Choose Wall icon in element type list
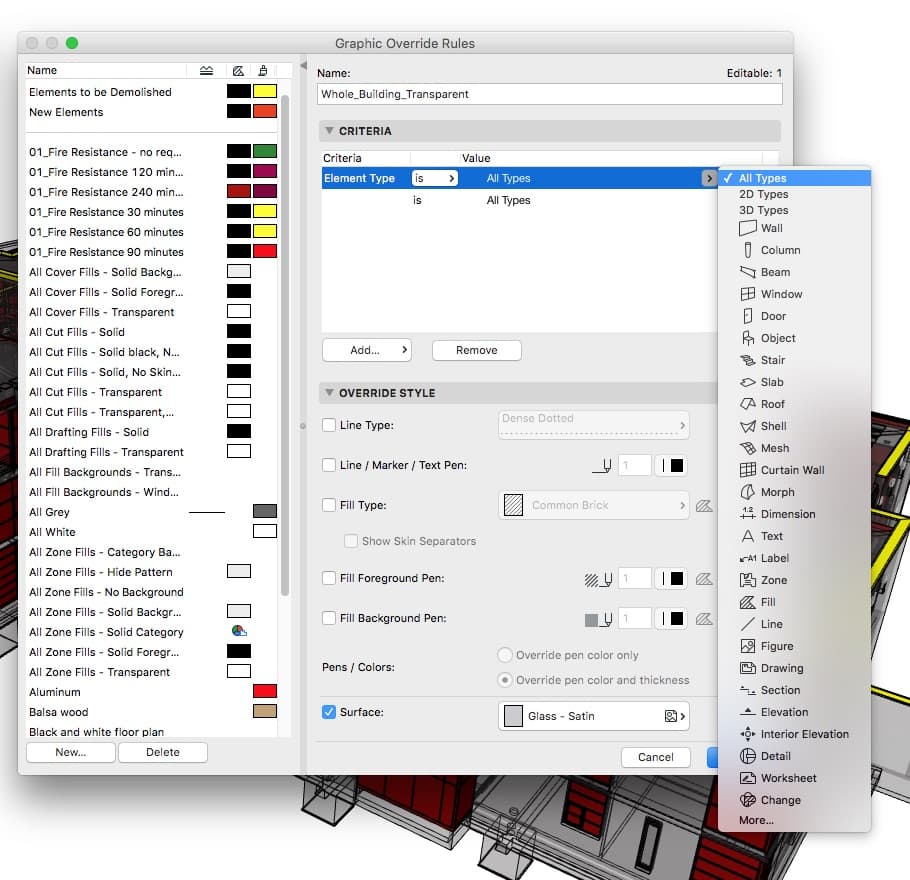Image resolution: width=910 pixels, height=880 pixels. [x=748, y=228]
